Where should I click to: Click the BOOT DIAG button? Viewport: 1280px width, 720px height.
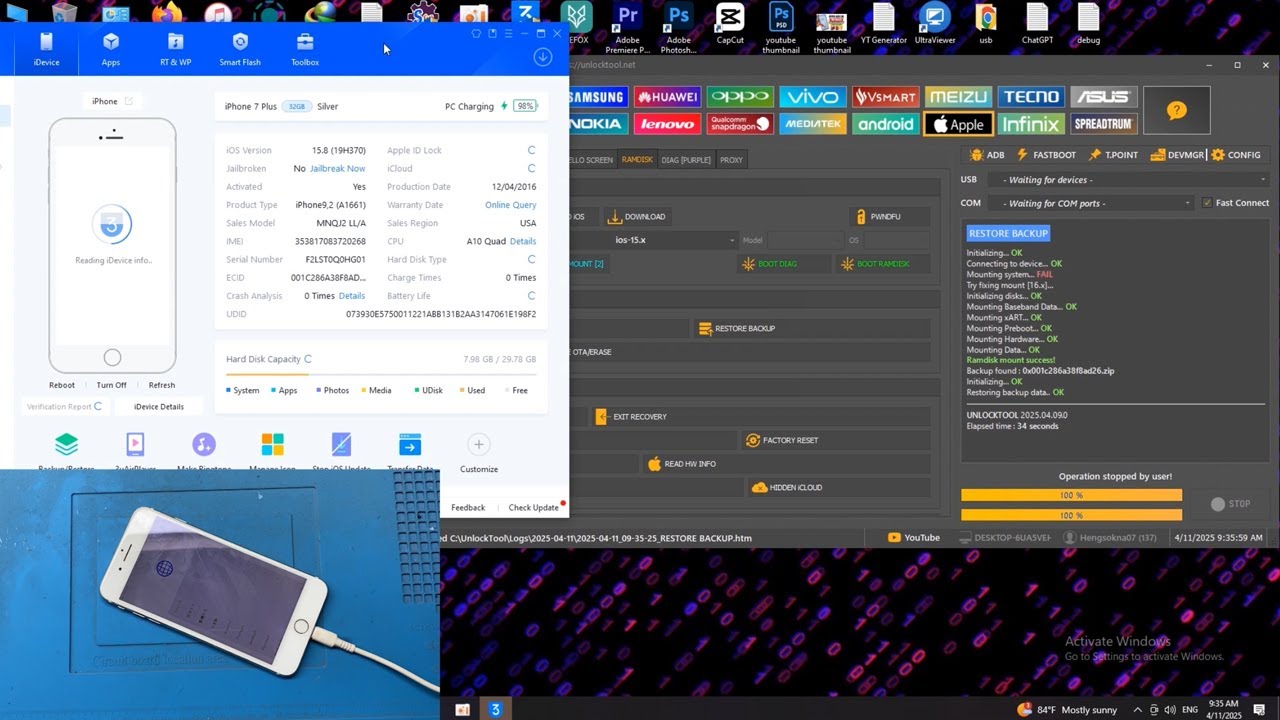pos(785,264)
